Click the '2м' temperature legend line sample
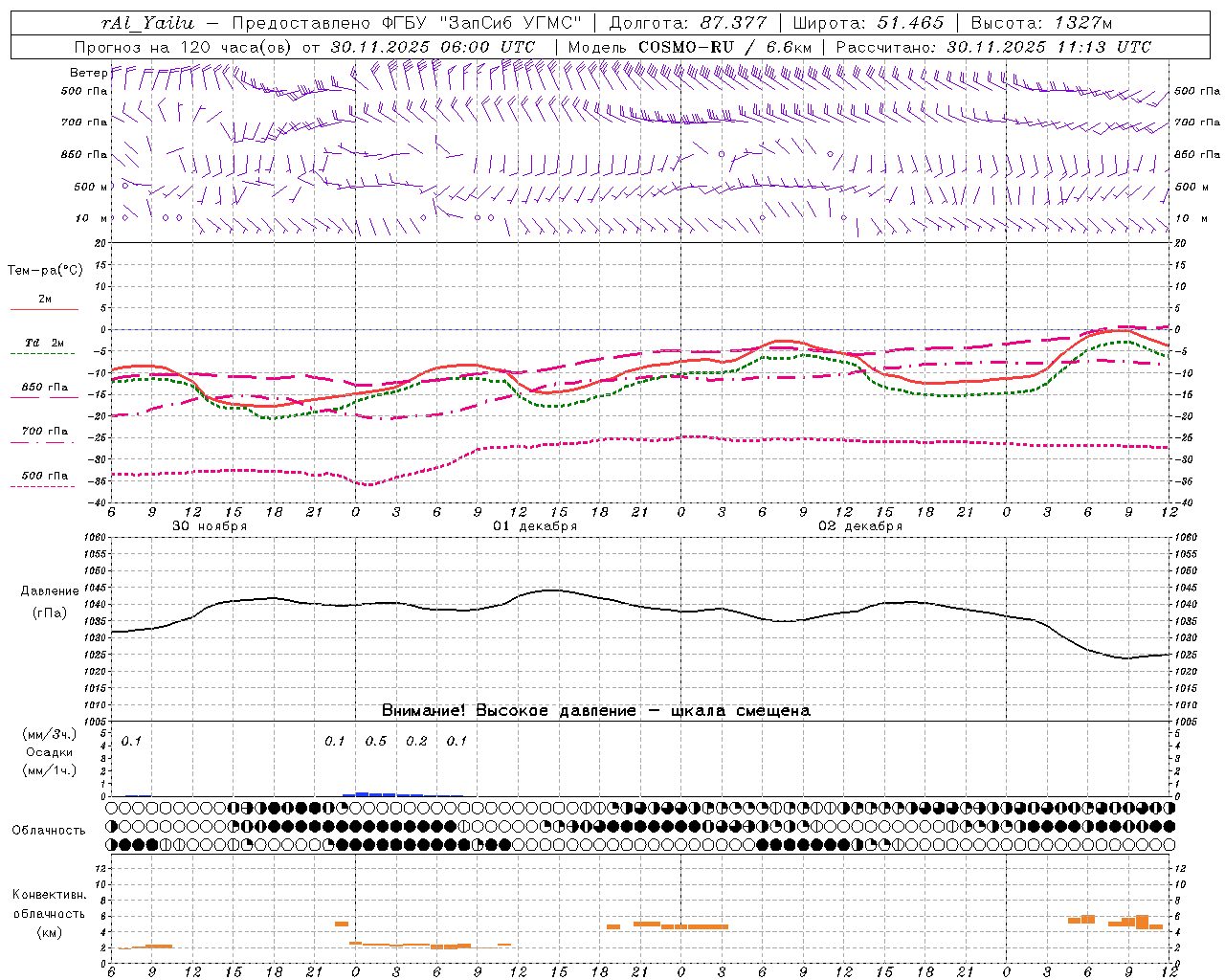This screenshot has height=980, width=1225. click(x=44, y=309)
